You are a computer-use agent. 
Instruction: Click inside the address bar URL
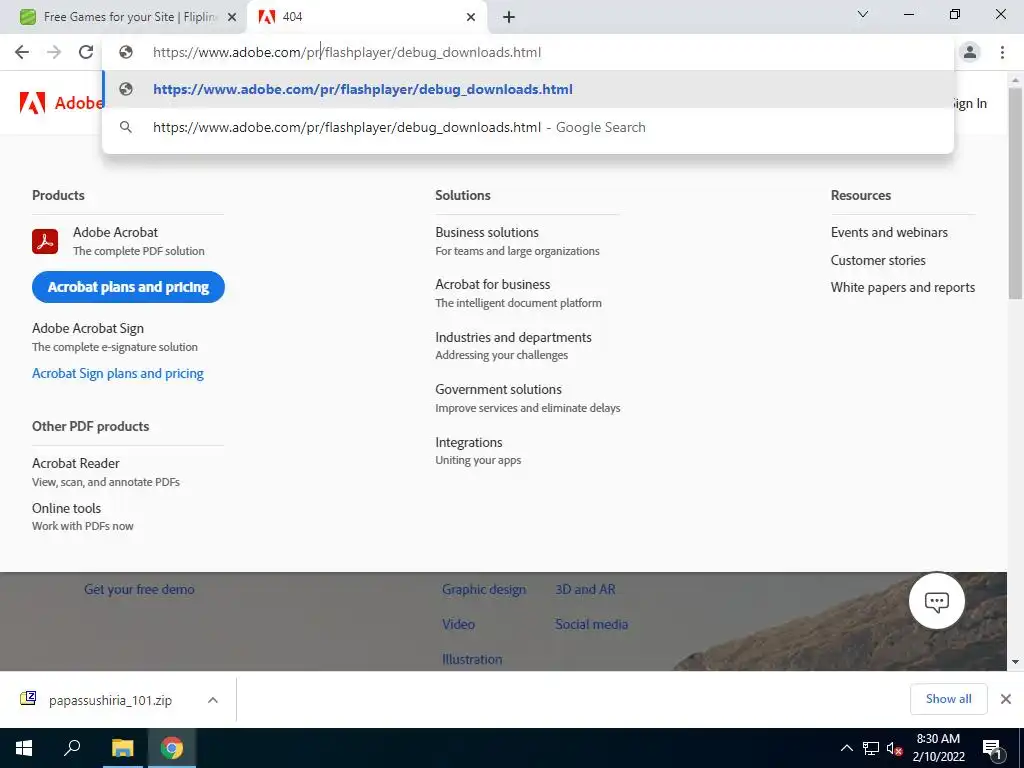click(x=346, y=52)
